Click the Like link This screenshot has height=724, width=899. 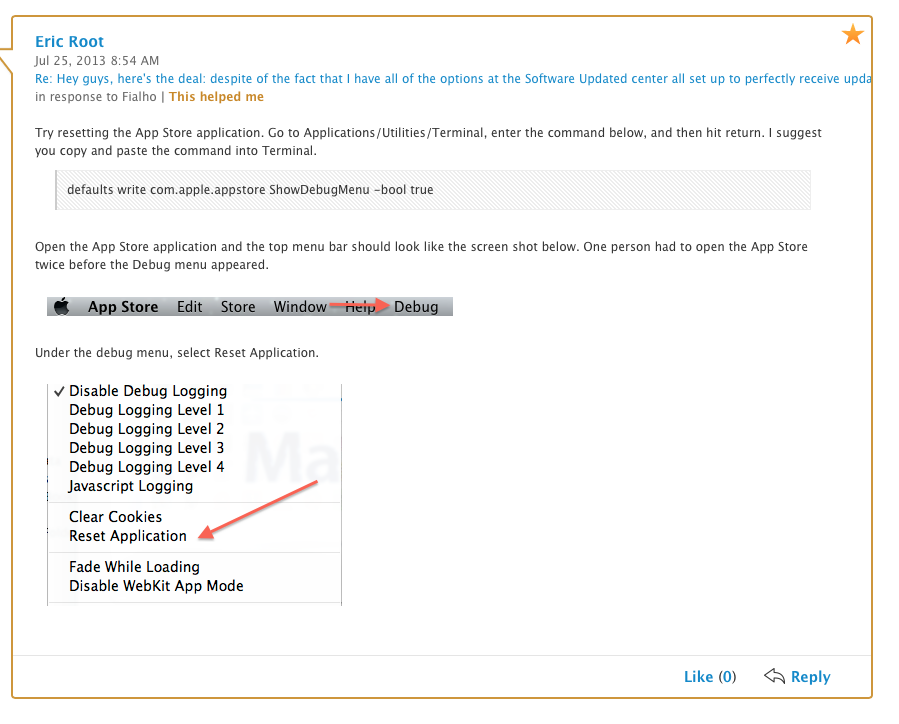pyautogui.click(x=698, y=676)
